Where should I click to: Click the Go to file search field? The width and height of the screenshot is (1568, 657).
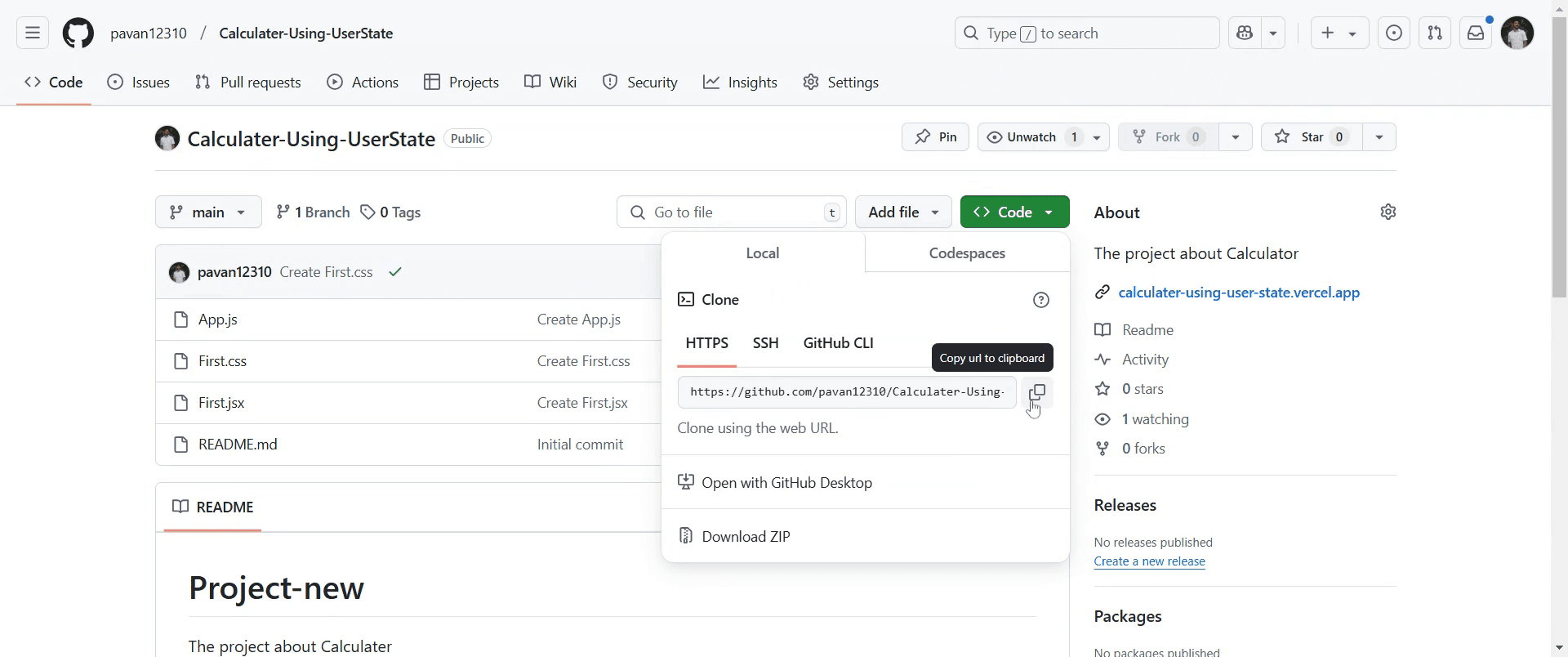click(732, 212)
